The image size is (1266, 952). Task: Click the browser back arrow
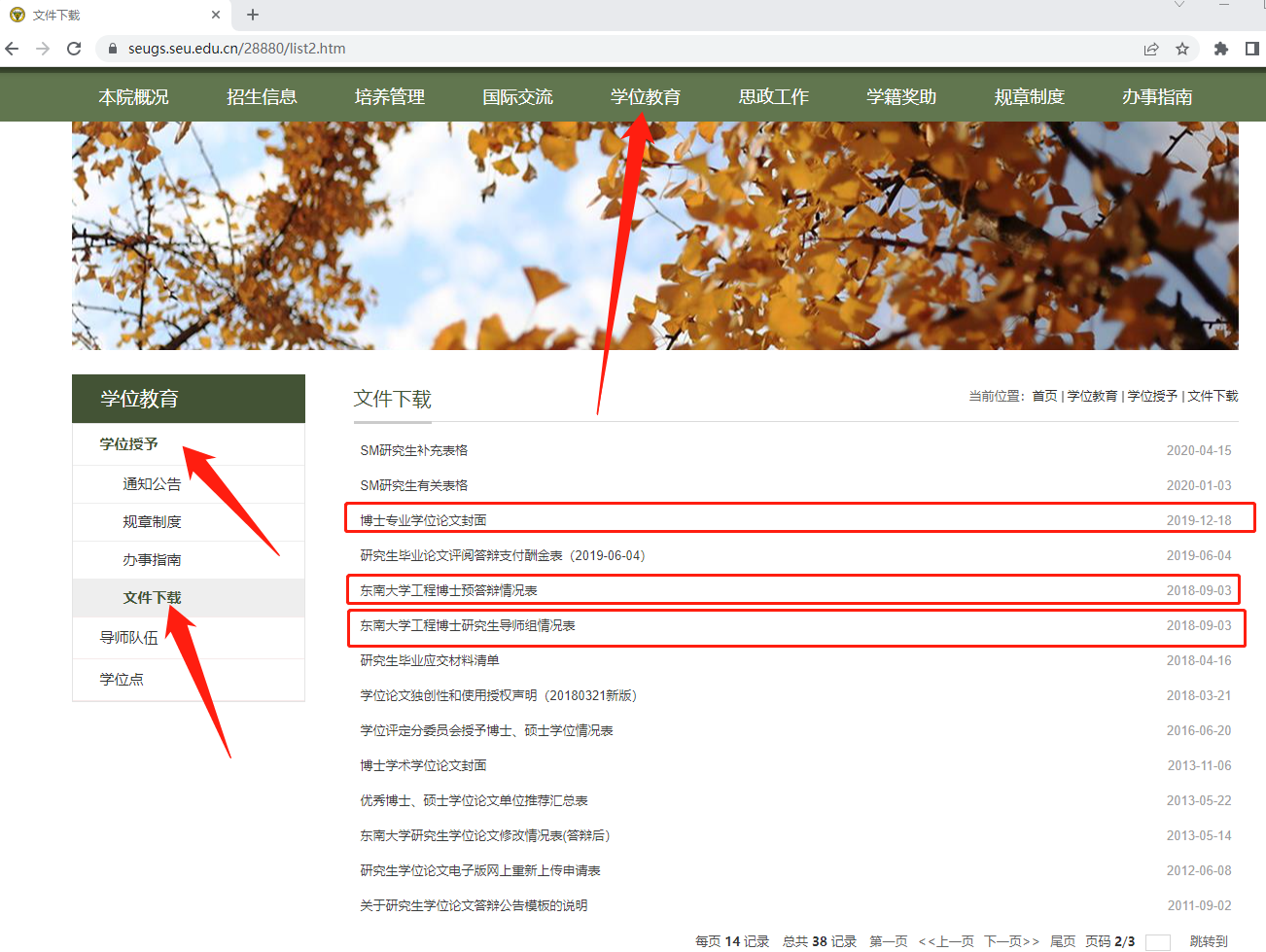(13, 49)
